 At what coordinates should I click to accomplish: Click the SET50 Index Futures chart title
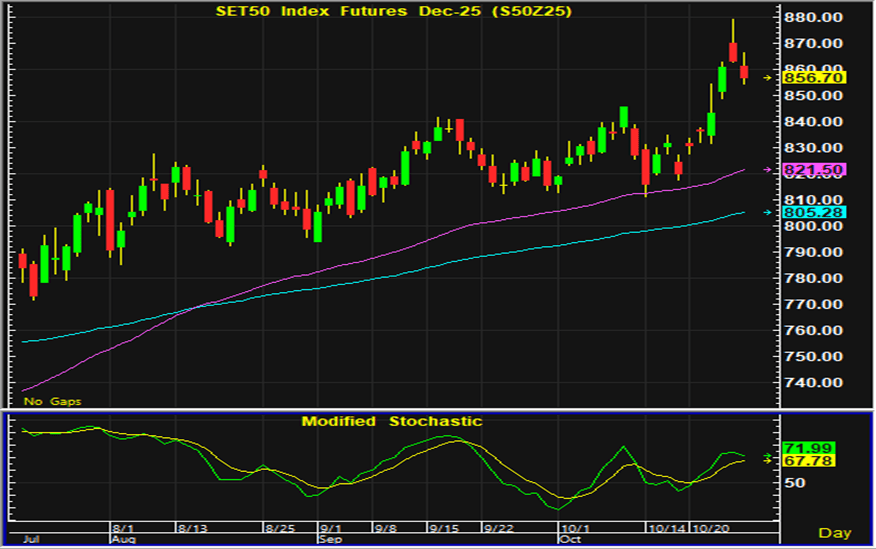388,11
